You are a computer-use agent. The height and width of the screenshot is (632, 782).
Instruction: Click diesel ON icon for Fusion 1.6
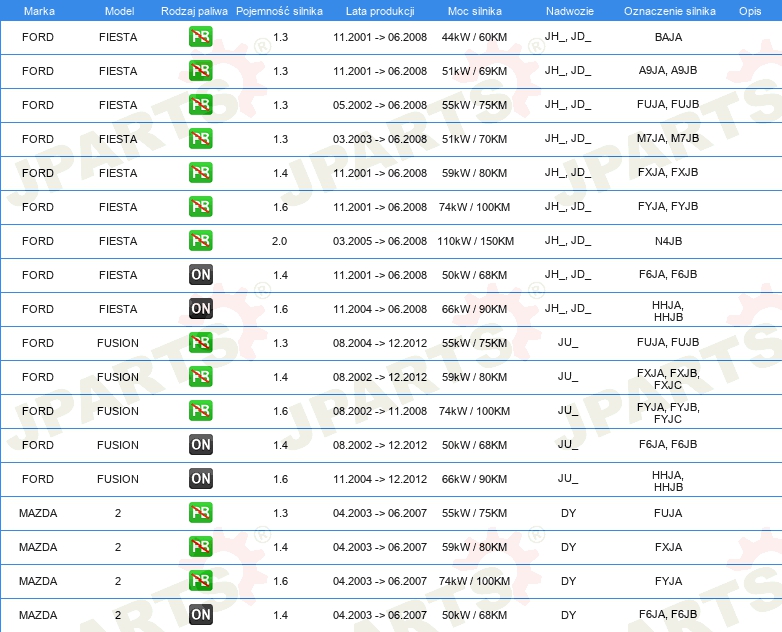[x=200, y=479]
